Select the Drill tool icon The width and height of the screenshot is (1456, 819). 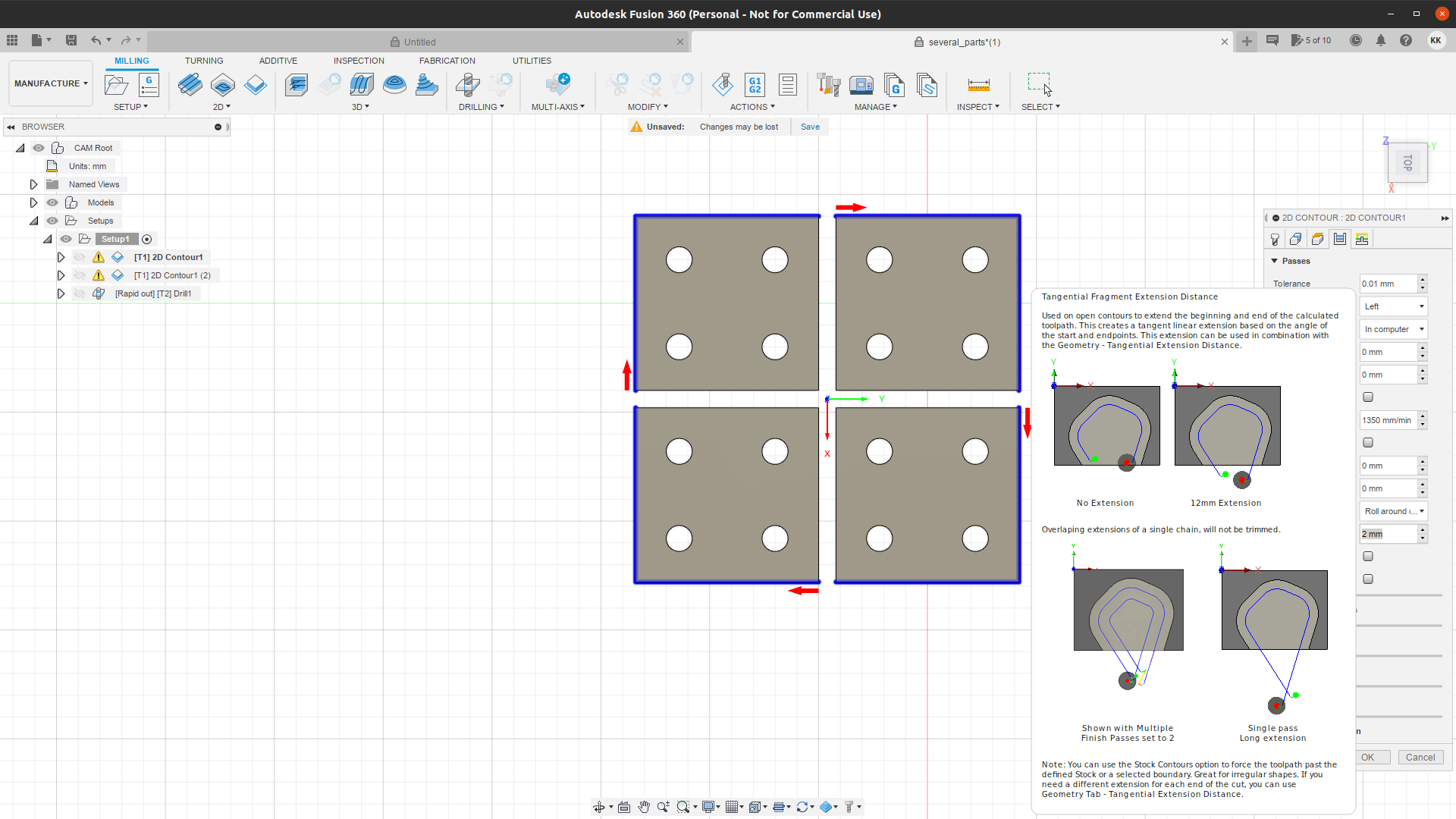click(468, 84)
